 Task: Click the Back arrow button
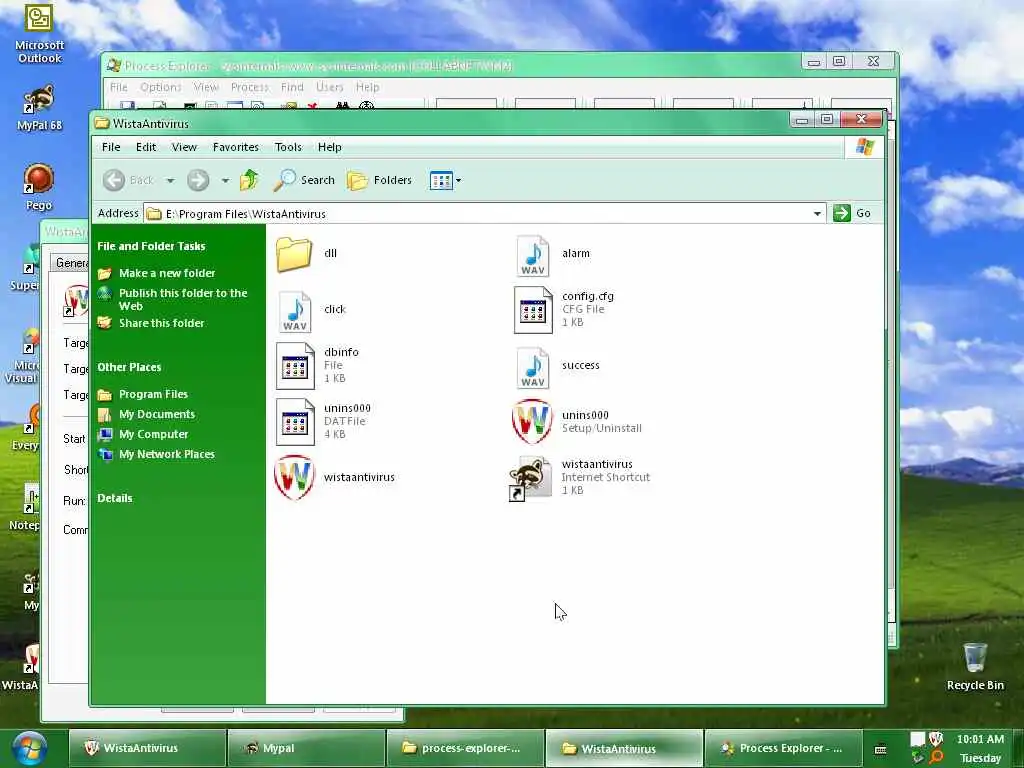(114, 180)
